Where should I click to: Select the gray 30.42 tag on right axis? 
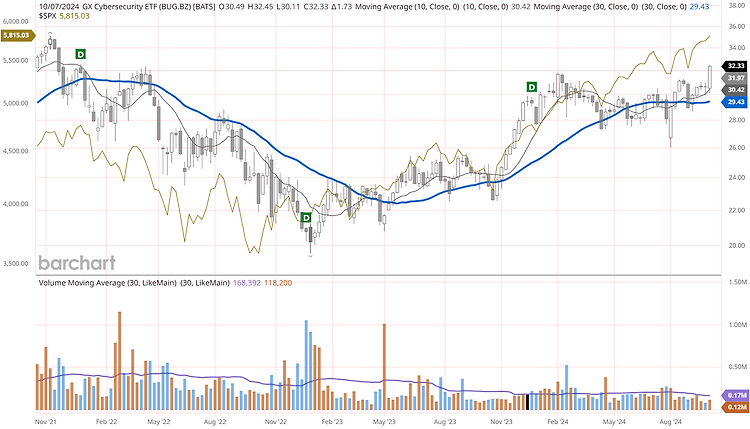(736, 89)
